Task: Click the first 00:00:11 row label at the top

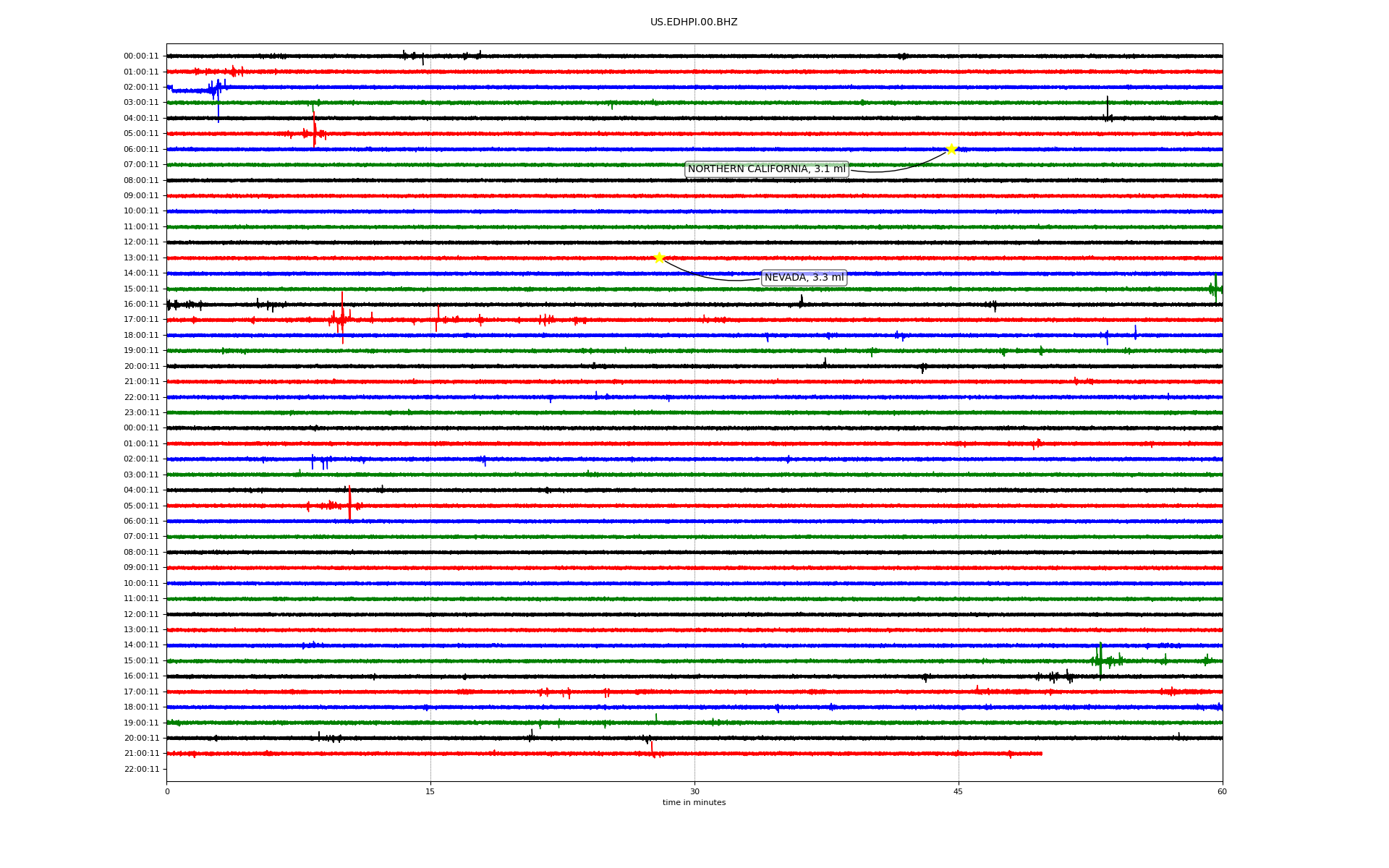Action: click(141, 56)
